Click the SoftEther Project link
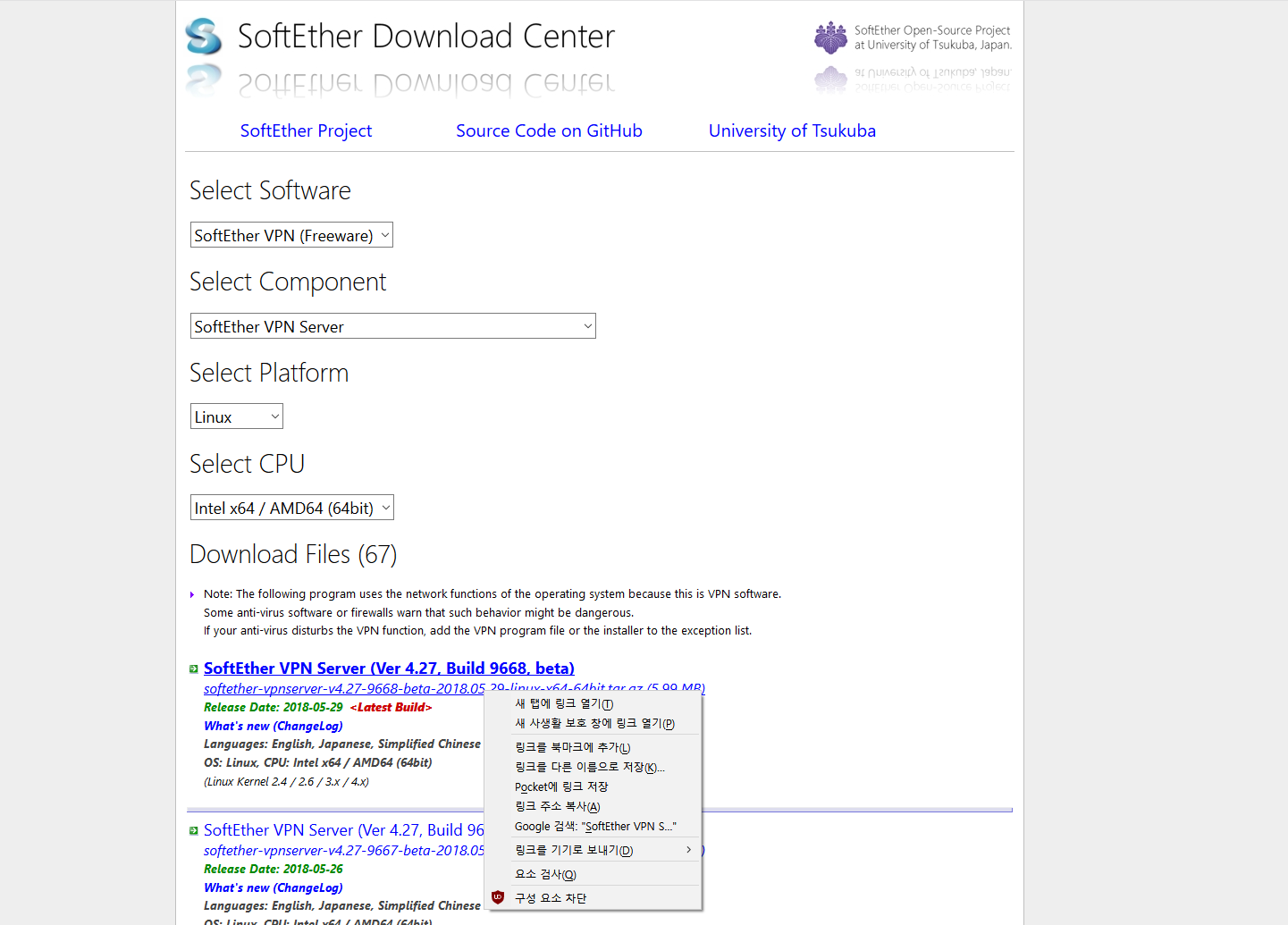 point(306,130)
